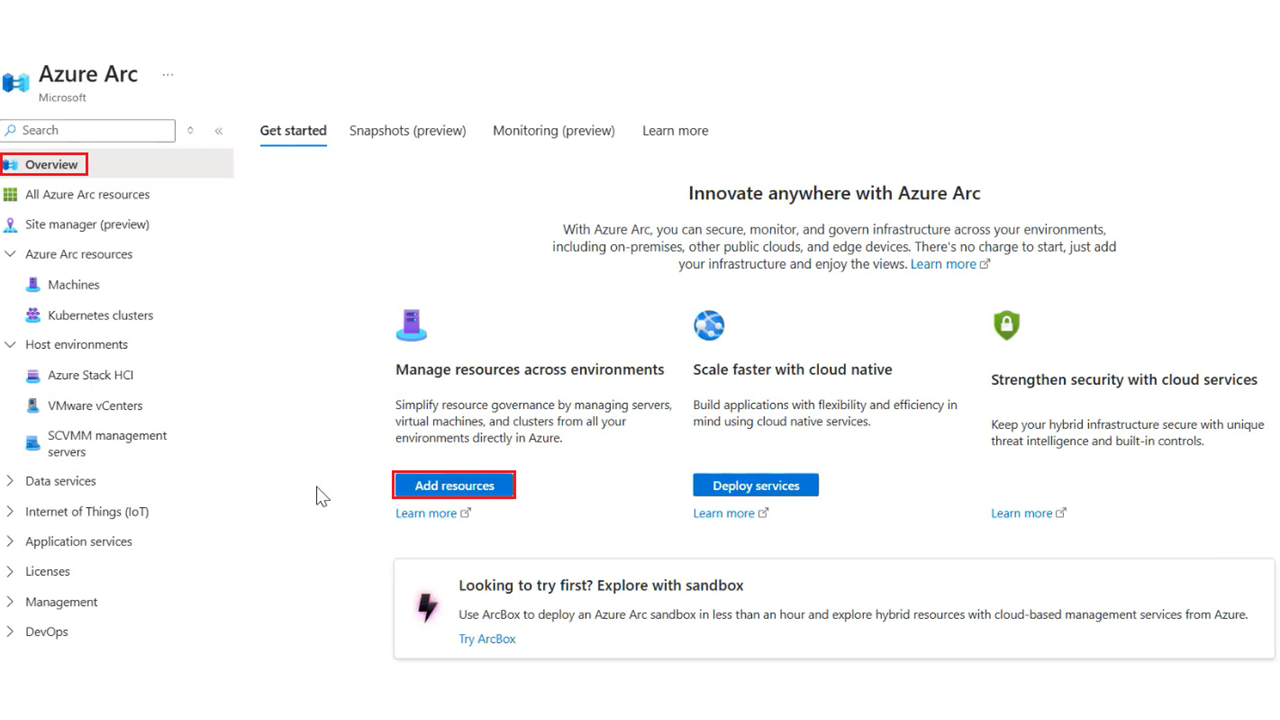1280x720 pixels.
Task: Click the Add resources button
Action: point(454,485)
